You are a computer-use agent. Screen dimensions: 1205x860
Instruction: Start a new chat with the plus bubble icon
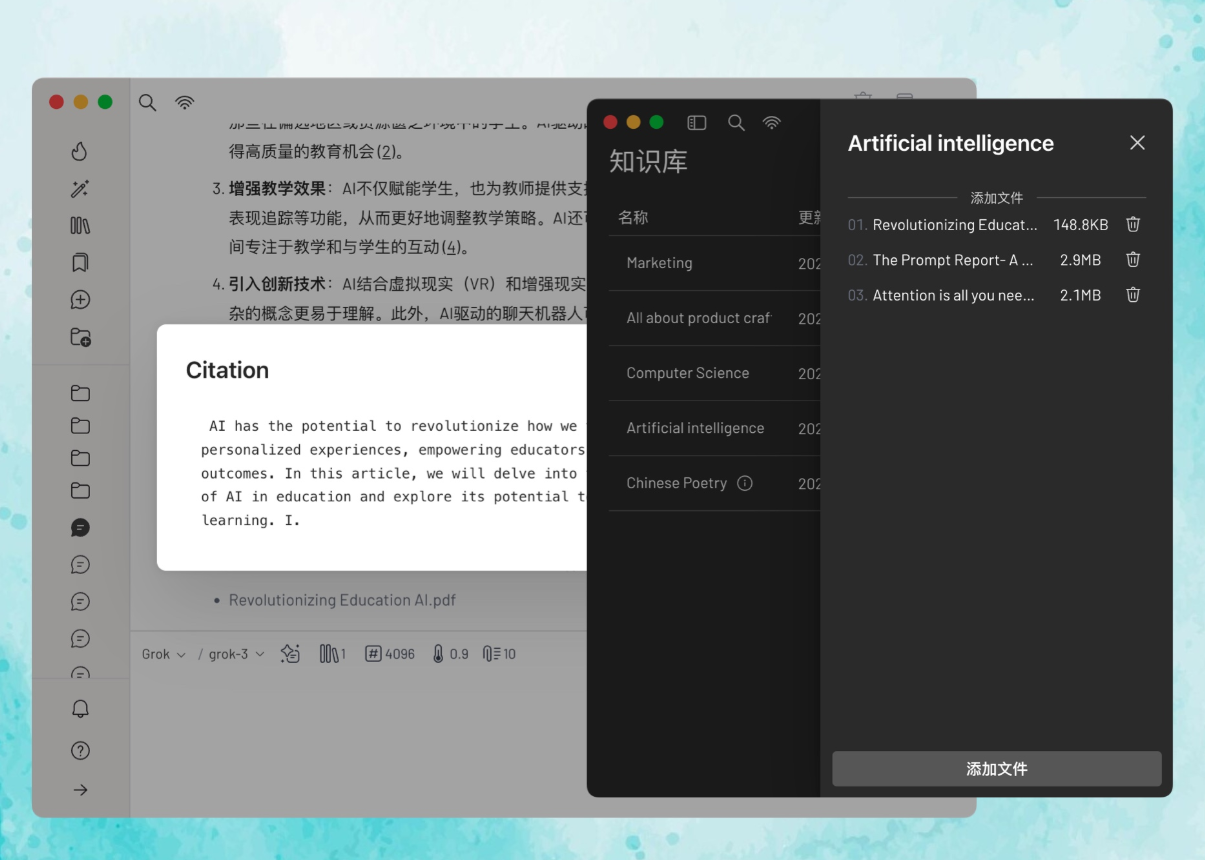point(80,300)
